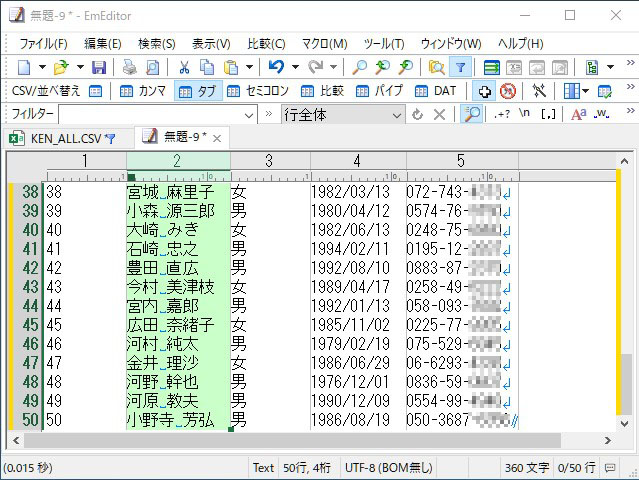Click the red prohibited circle icon
This screenshot has width=639, height=480.
click(x=507, y=91)
